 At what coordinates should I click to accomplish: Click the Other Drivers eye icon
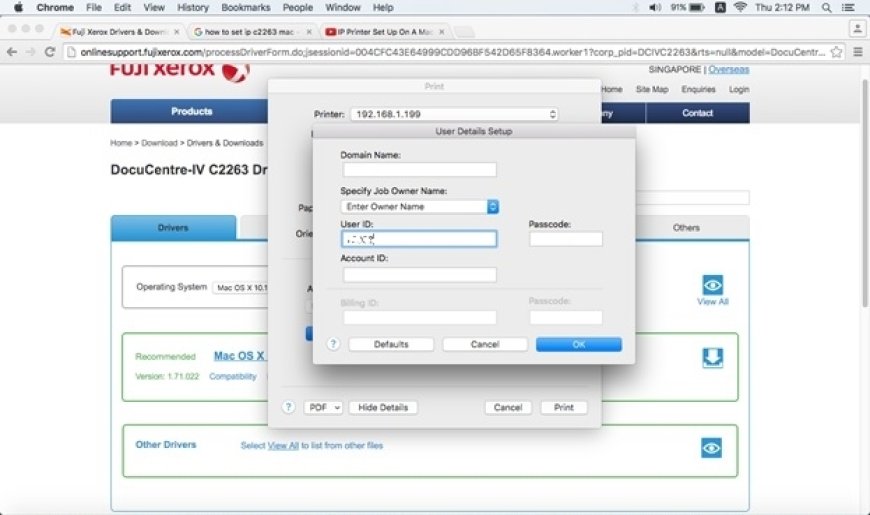tap(711, 448)
